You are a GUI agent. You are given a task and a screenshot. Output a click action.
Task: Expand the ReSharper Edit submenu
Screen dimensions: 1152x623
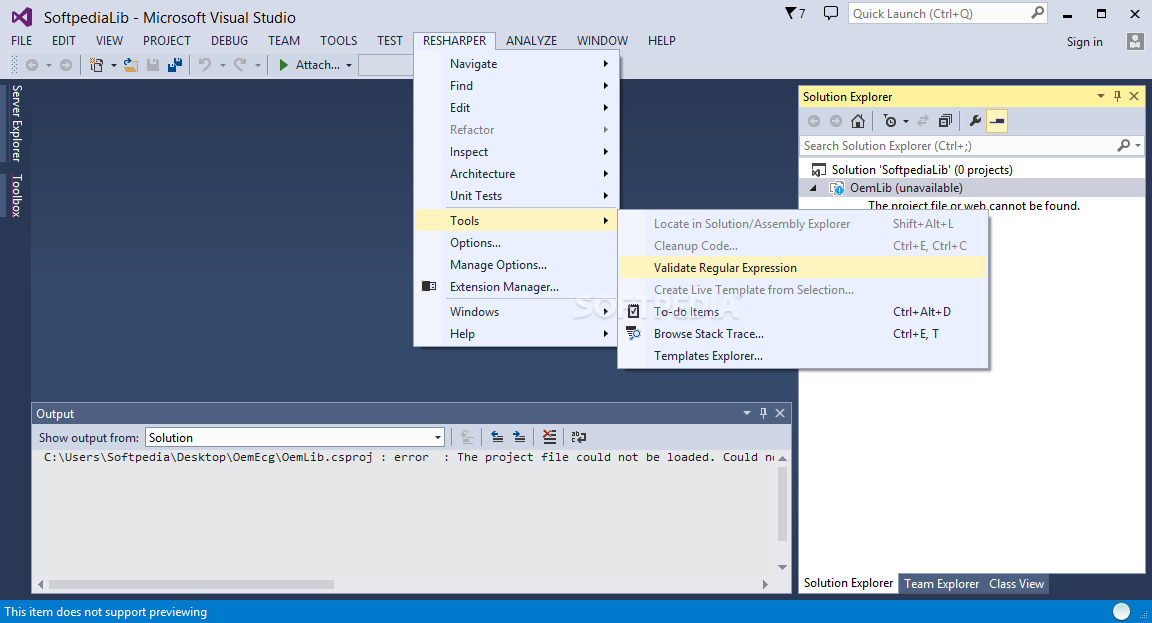click(x=516, y=108)
